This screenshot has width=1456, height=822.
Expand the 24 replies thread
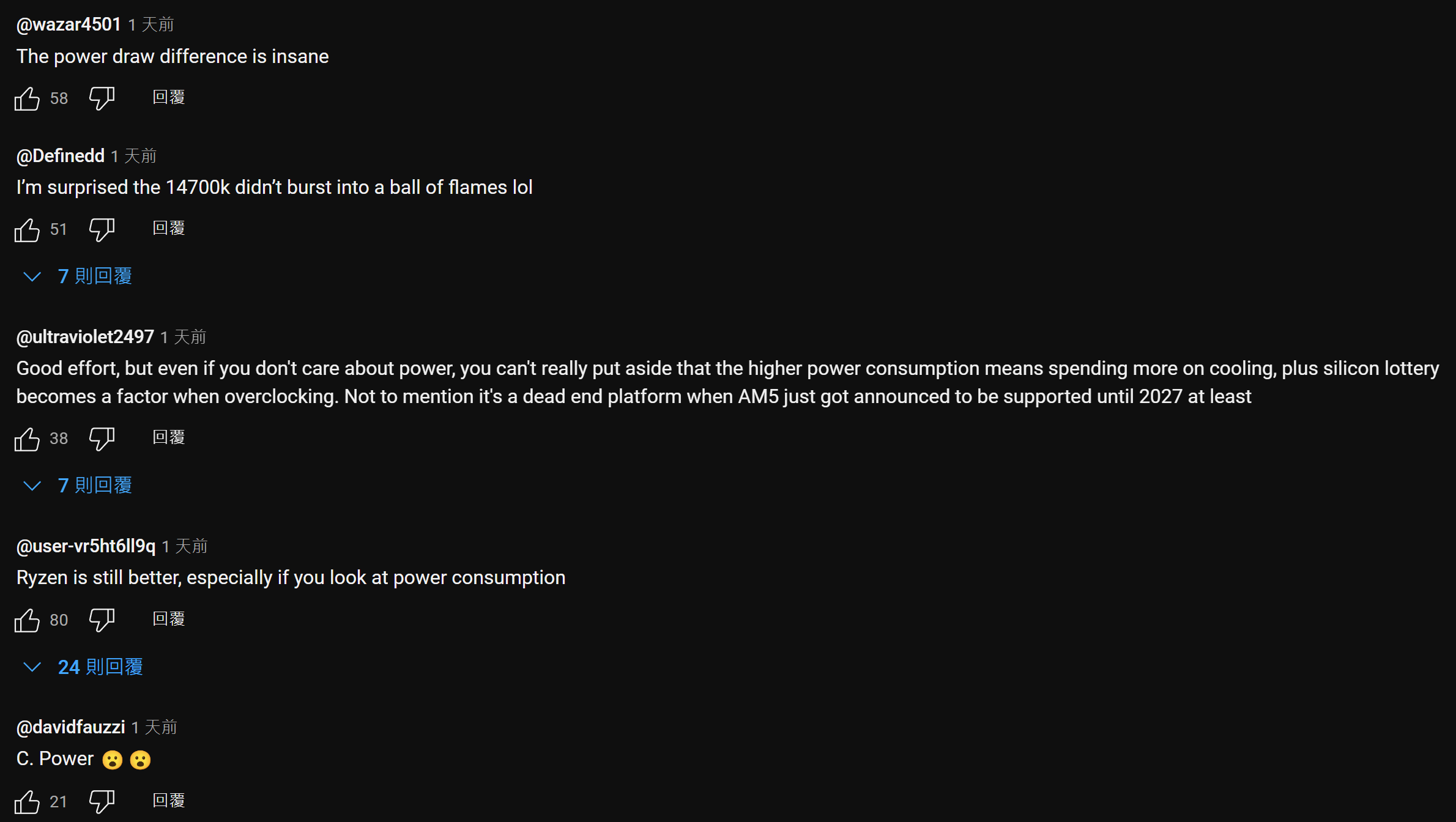[x=100, y=667]
